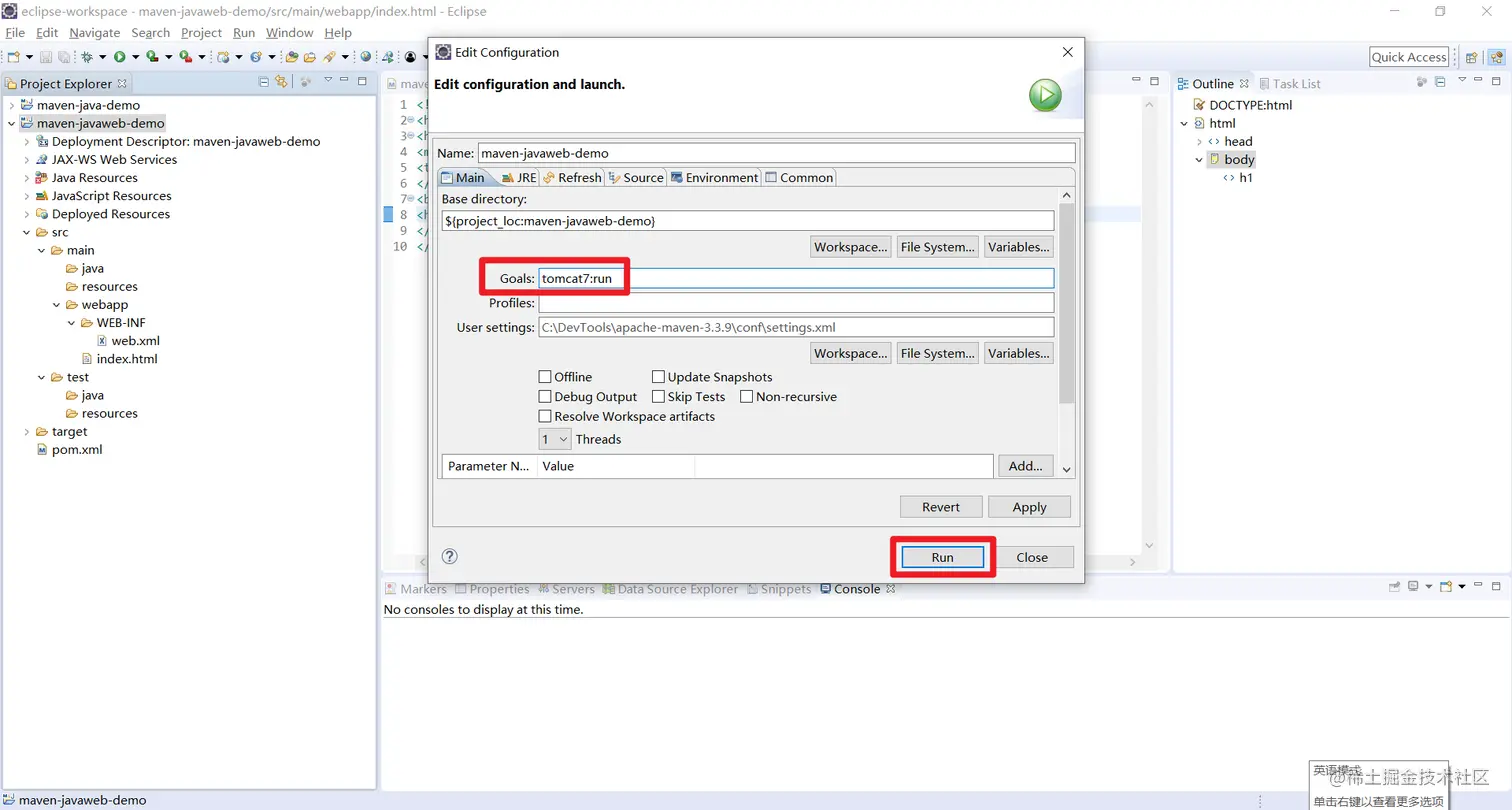Click into the Goals input field
The image size is (1512, 810).
pos(796,279)
